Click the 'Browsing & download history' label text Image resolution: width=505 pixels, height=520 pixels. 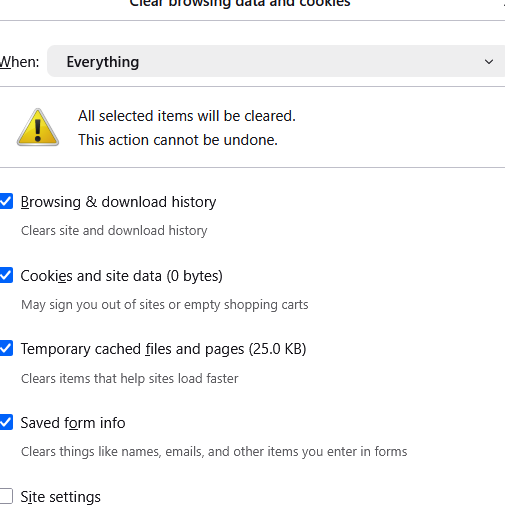tap(118, 202)
